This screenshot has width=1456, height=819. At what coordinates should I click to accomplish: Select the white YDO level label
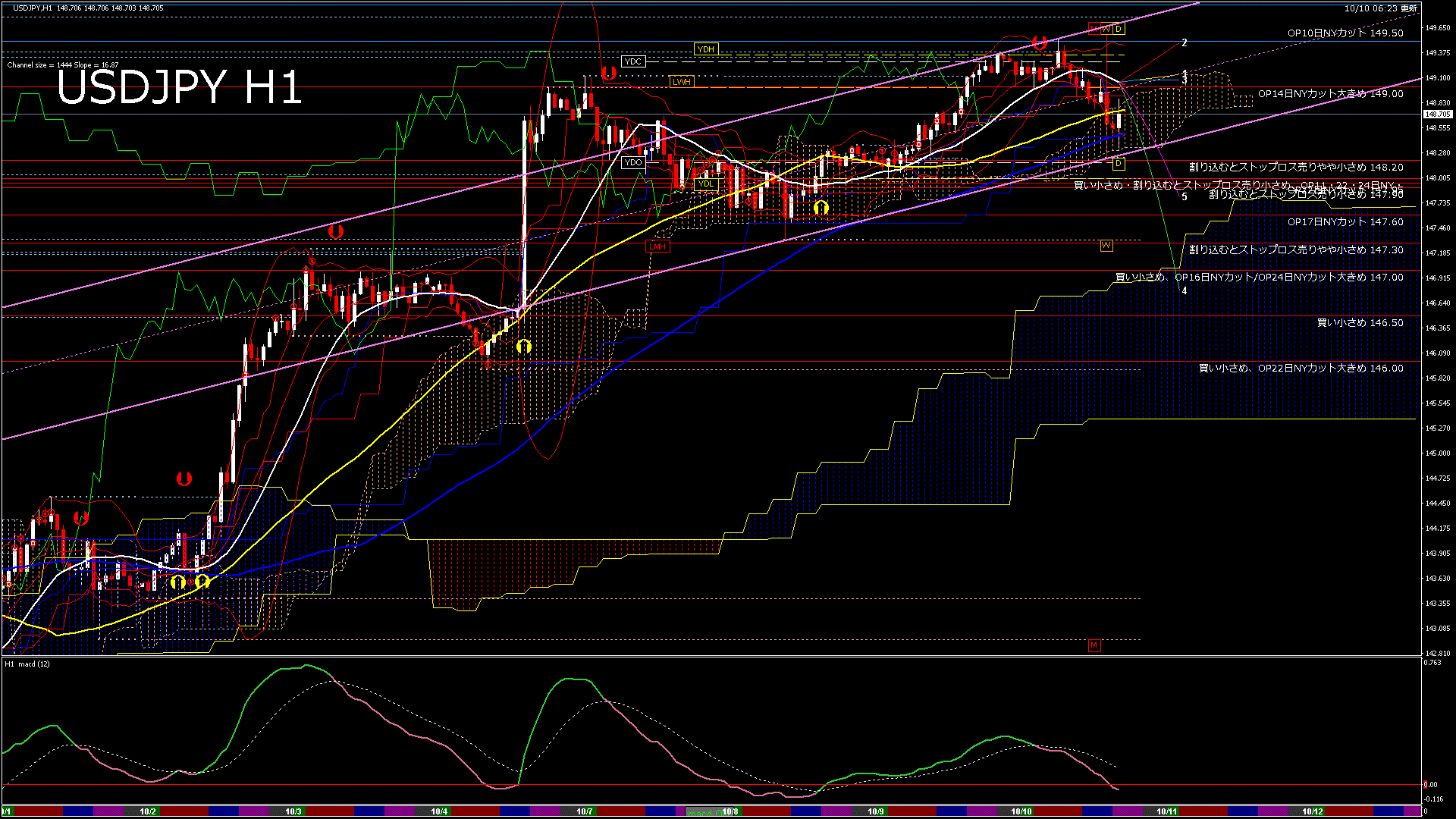(x=632, y=162)
